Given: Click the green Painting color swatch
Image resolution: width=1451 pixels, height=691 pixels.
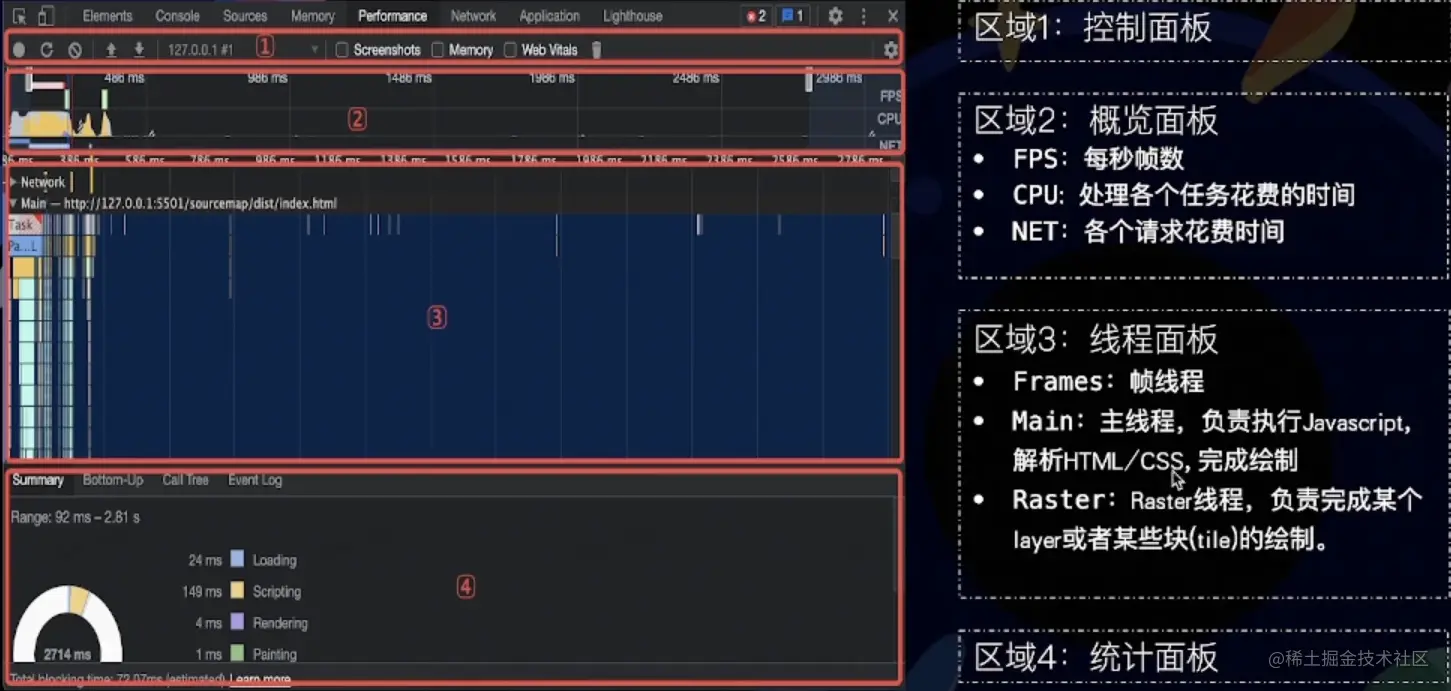Looking at the screenshot, I should [x=237, y=653].
